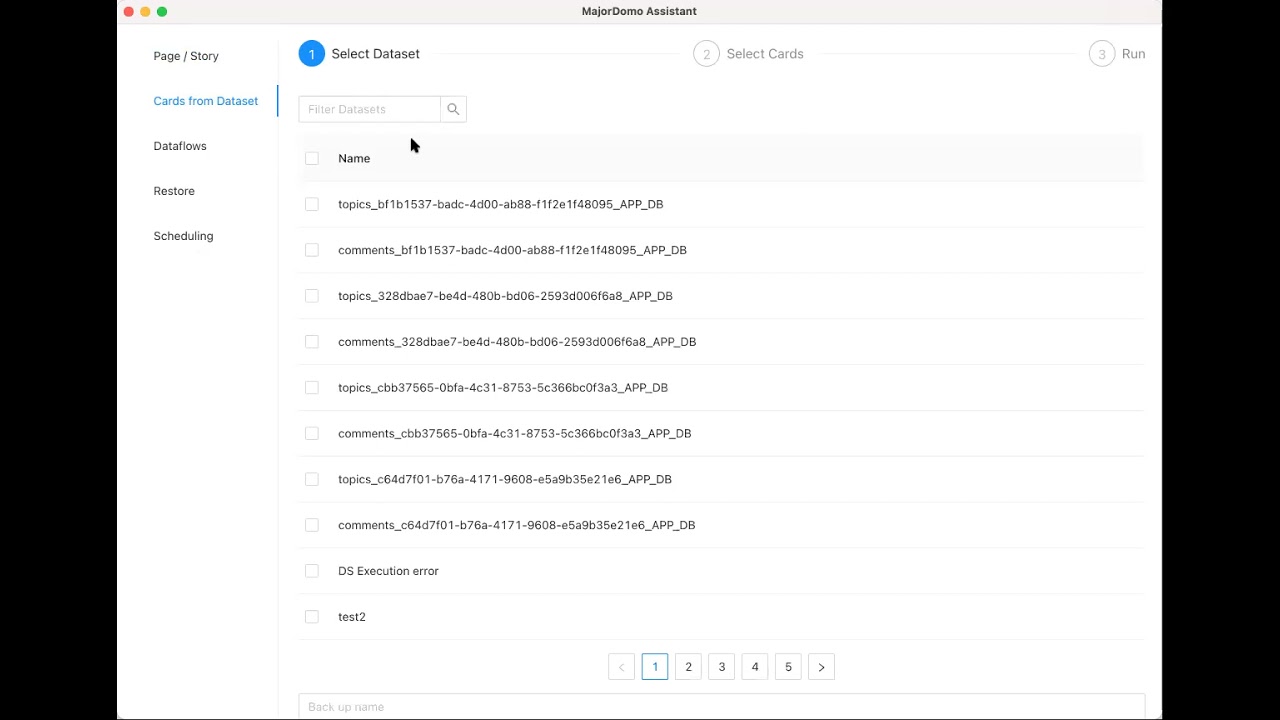The height and width of the screenshot is (720, 1280).
Task: Check topics_cbb37565 dataset checkbox
Action: [x=312, y=388]
